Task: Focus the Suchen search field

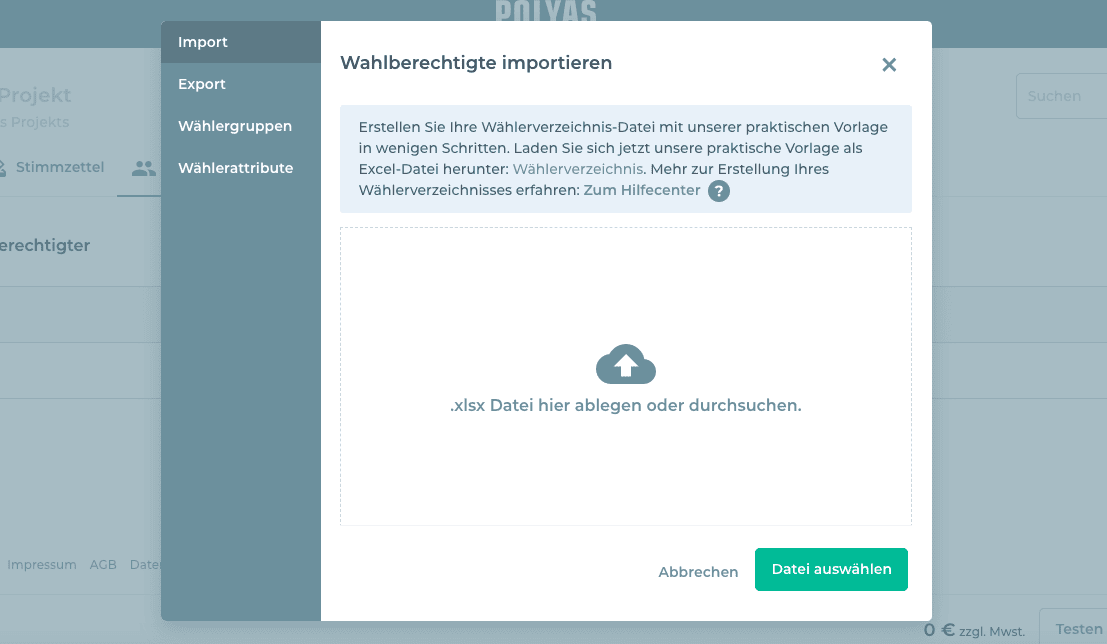Action: [1060, 96]
